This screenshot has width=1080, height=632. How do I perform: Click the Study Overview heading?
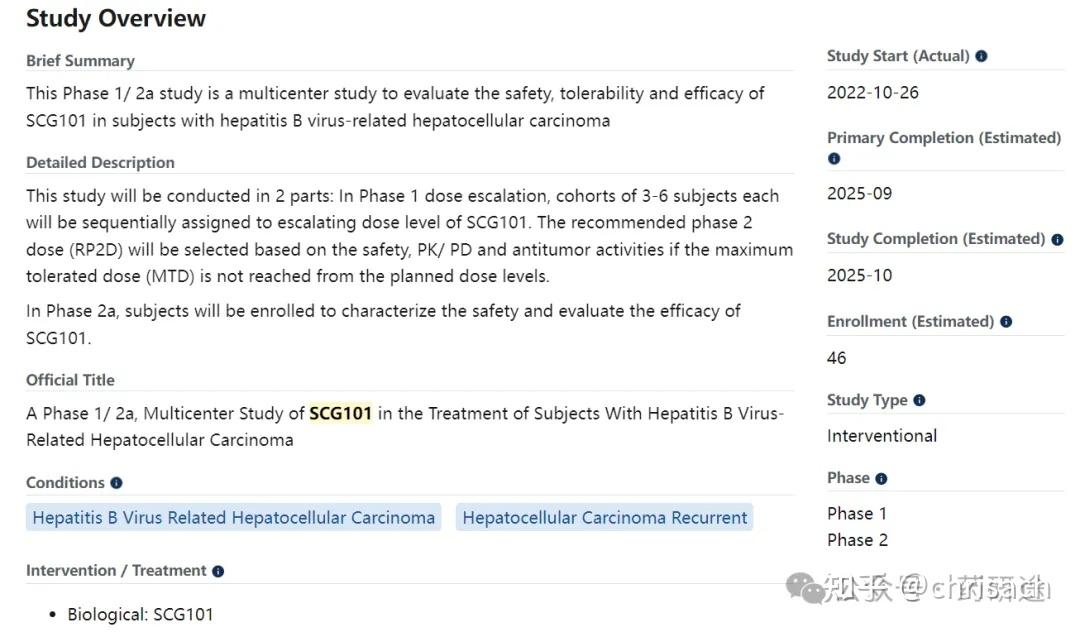click(116, 18)
